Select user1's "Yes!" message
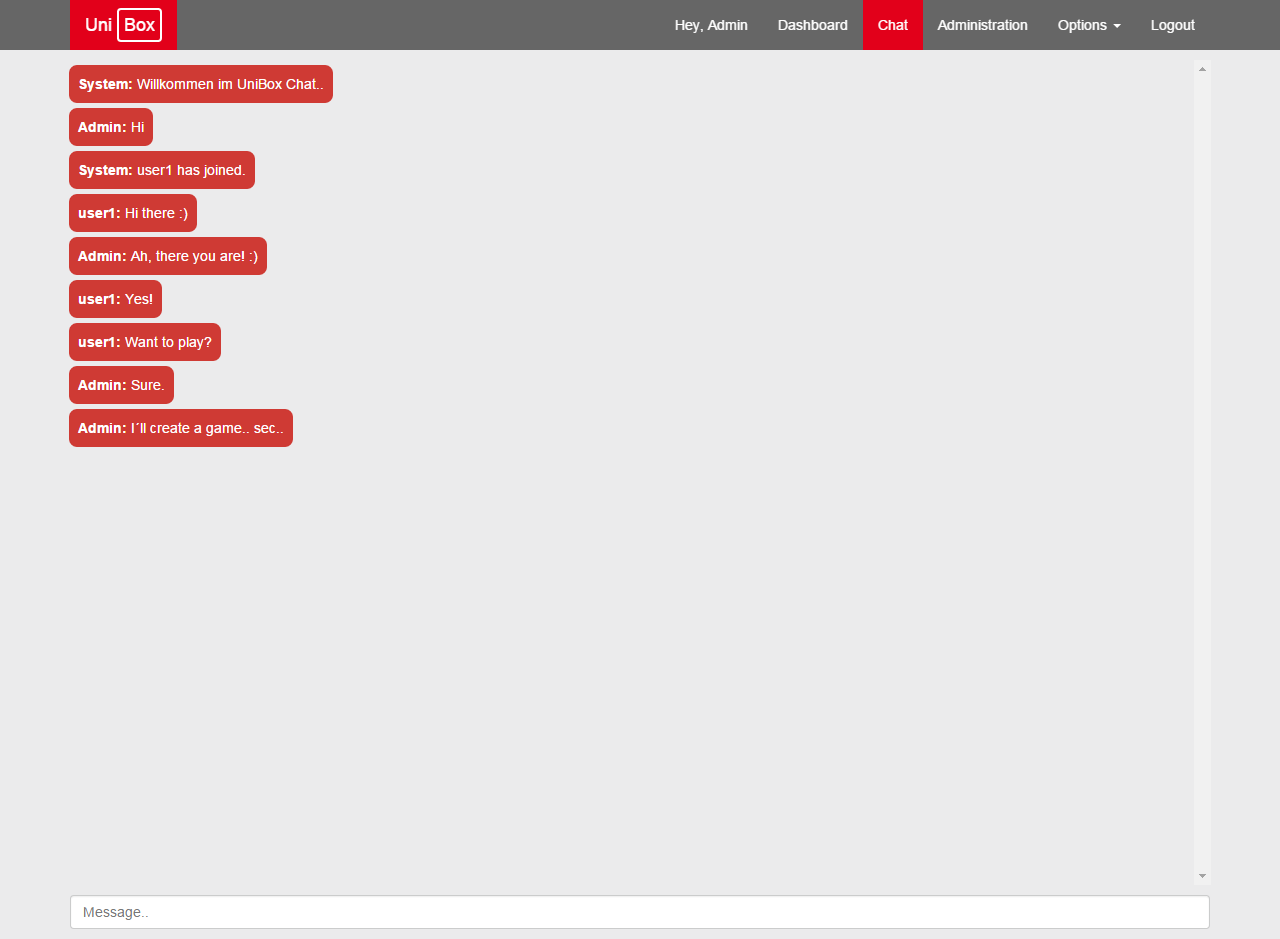This screenshot has width=1280, height=939. pyautogui.click(x=115, y=299)
